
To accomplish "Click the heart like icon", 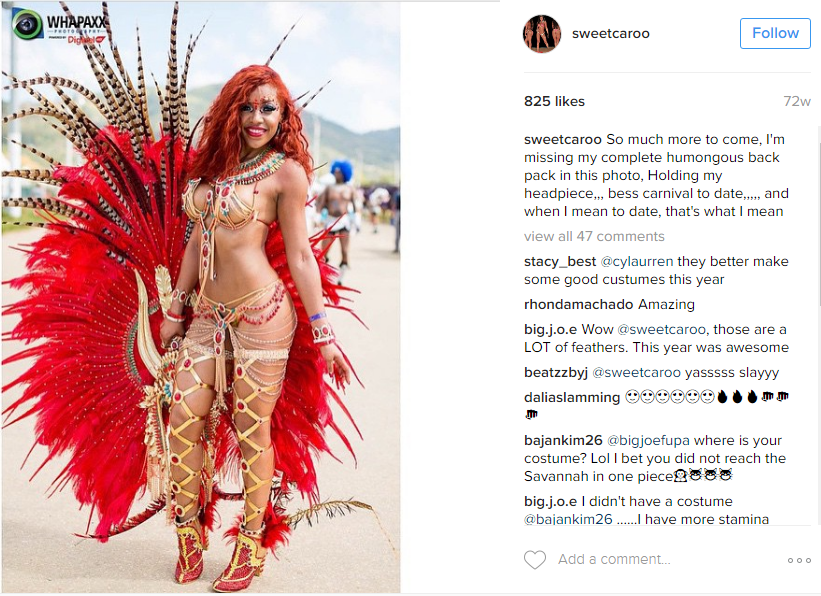I will point(535,559).
